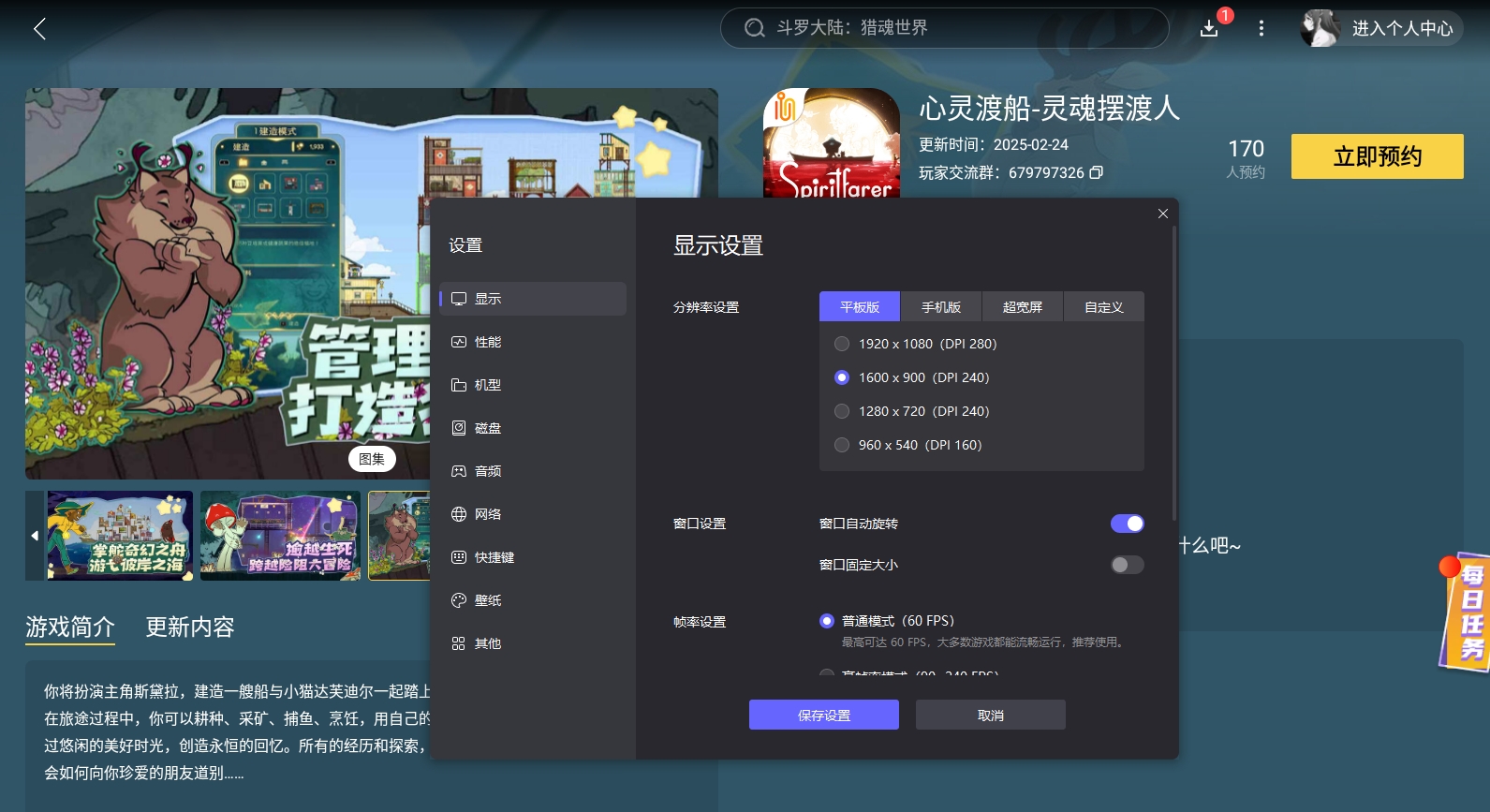Select 1920 x 1080 resolution
The width and height of the screenshot is (1490, 812).
click(x=842, y=344)
